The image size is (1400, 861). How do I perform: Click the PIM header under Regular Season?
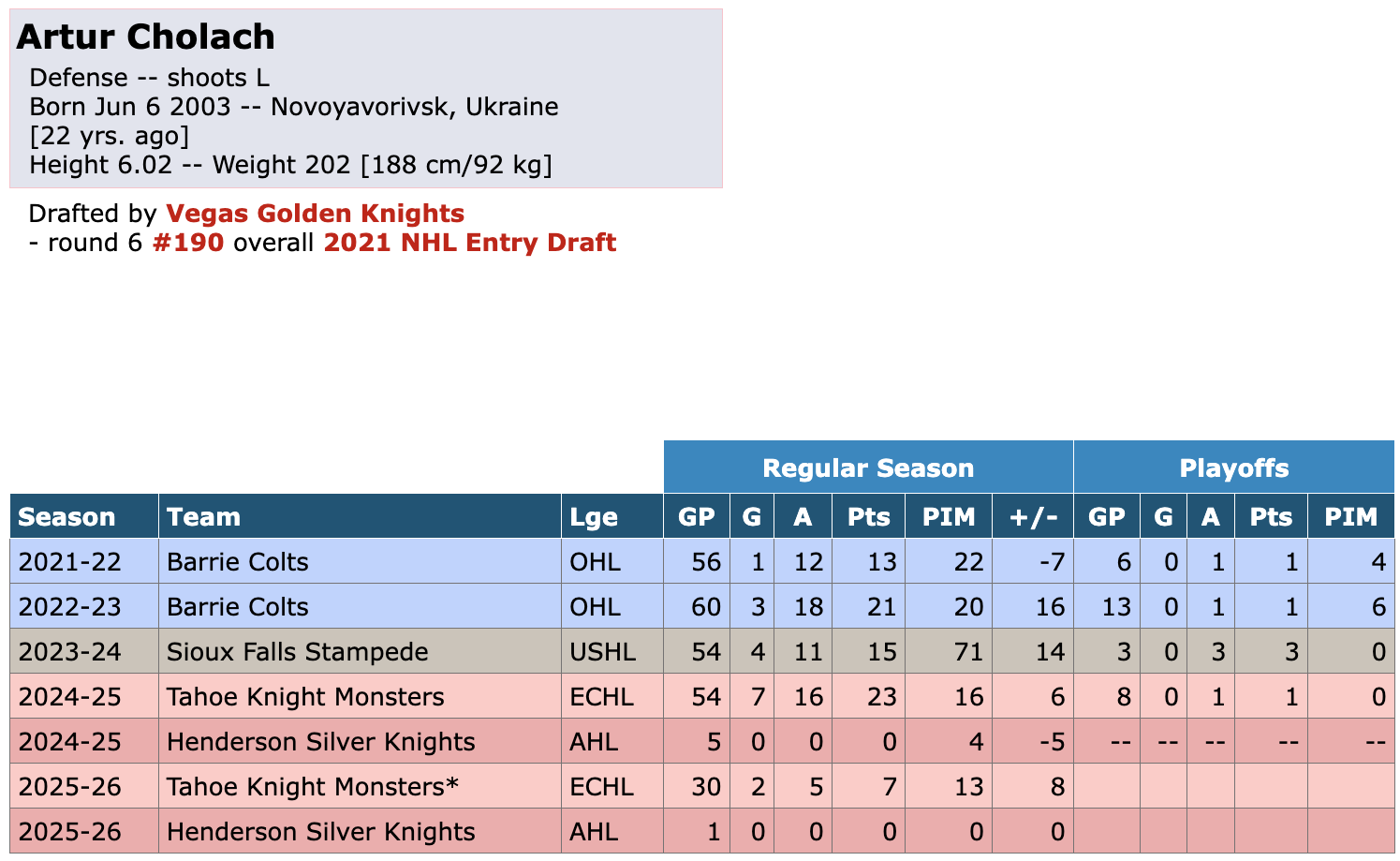948,517
